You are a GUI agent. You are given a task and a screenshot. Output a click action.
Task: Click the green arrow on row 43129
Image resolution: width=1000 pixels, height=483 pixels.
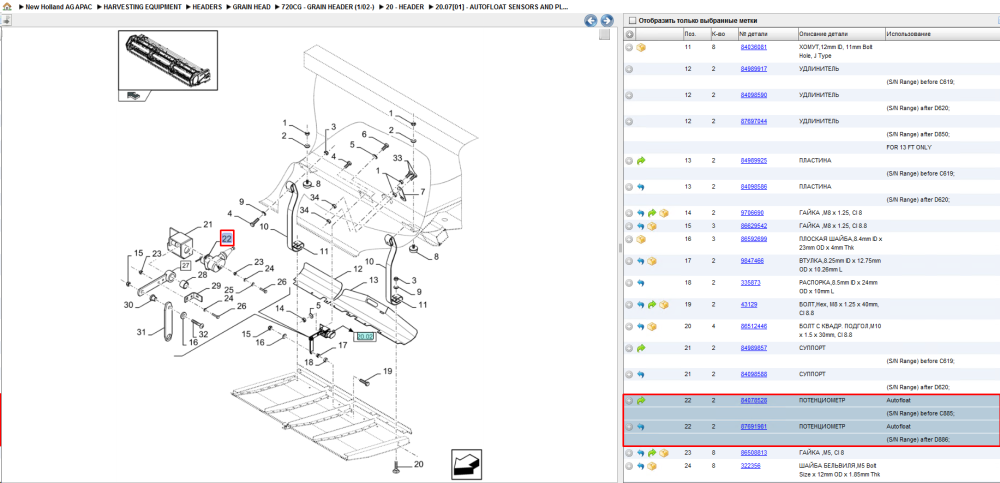click(652, 305)
